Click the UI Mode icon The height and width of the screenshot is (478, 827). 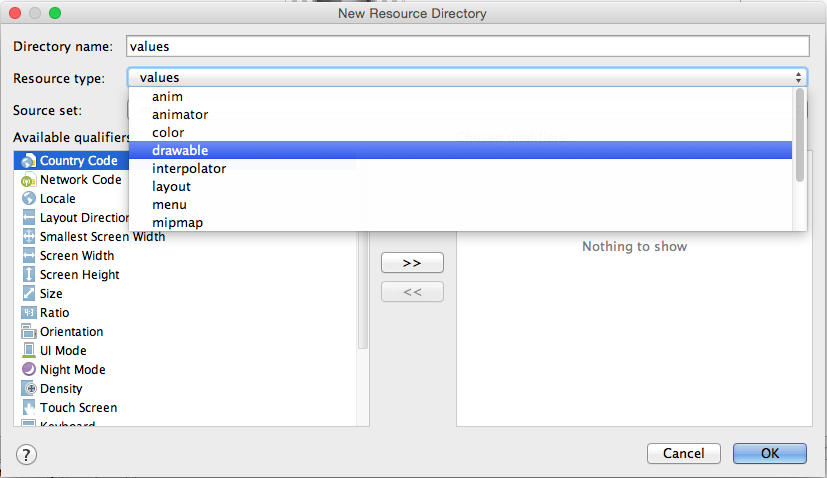(28, 351)
